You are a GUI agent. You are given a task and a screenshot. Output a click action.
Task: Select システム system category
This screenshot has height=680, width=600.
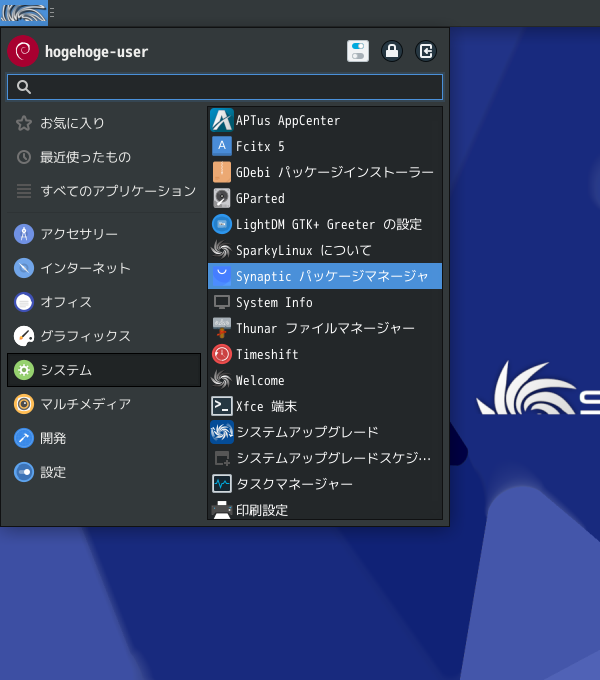pos(104,370)
